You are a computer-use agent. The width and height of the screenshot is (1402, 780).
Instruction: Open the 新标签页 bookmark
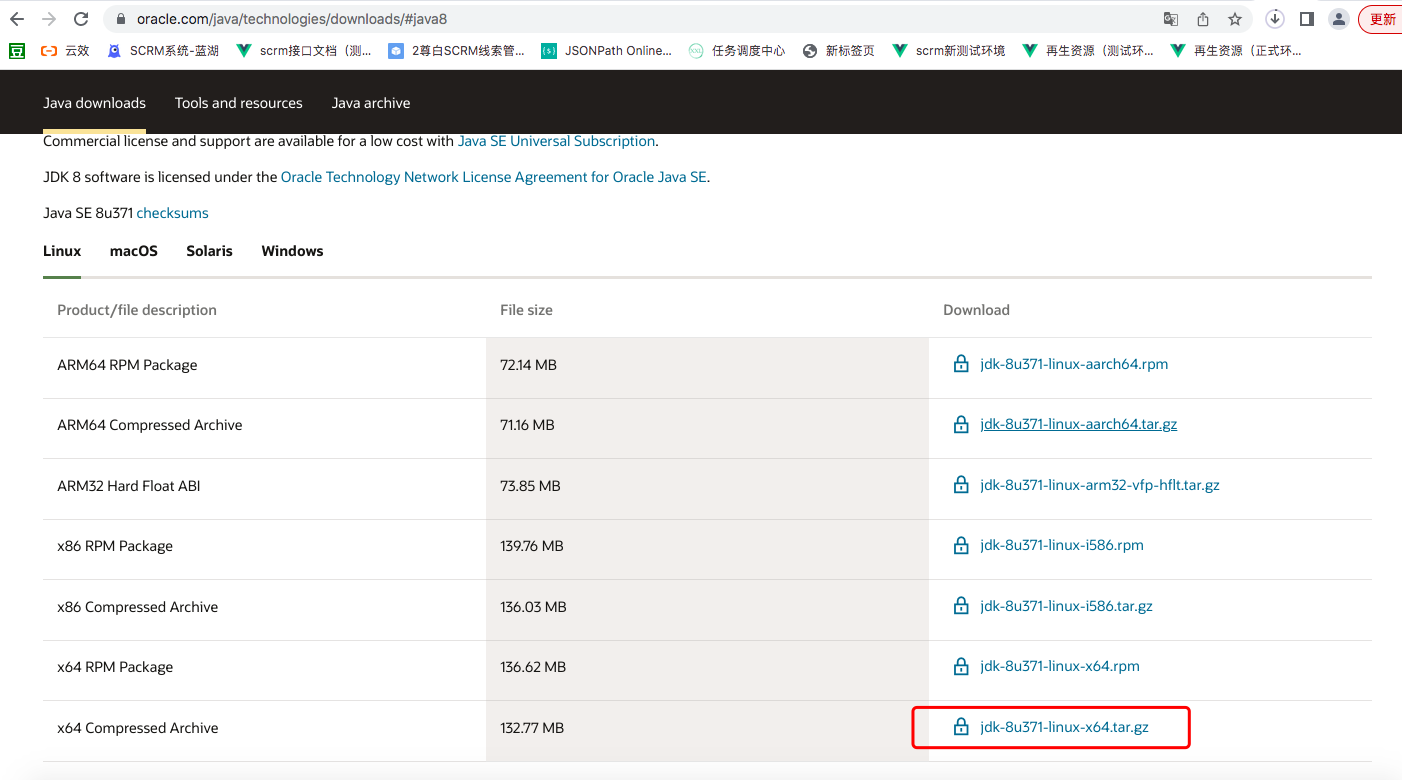coord(839,50)
